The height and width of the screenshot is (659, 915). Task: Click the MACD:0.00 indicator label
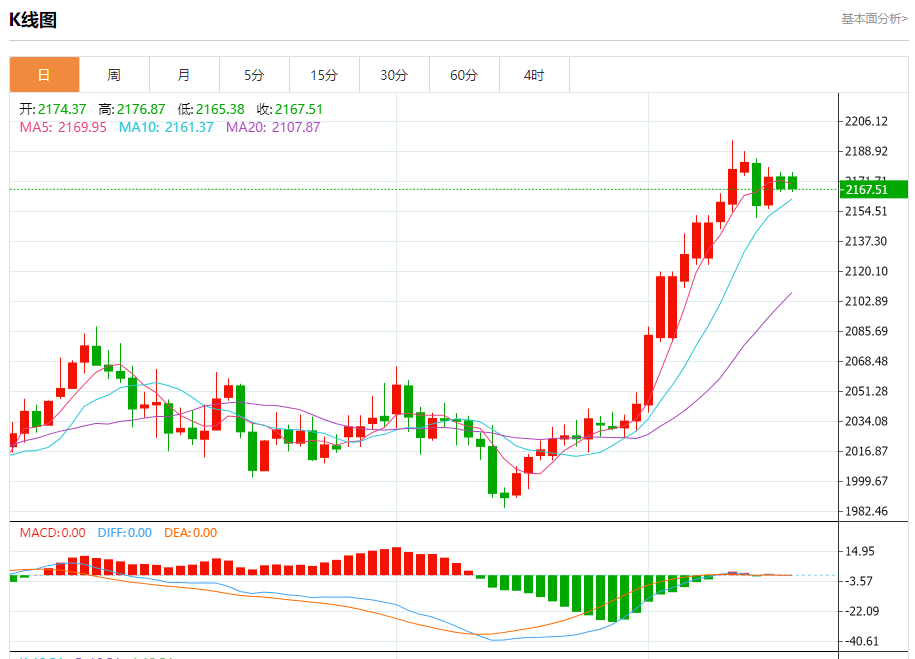click(x=53, y=533)
